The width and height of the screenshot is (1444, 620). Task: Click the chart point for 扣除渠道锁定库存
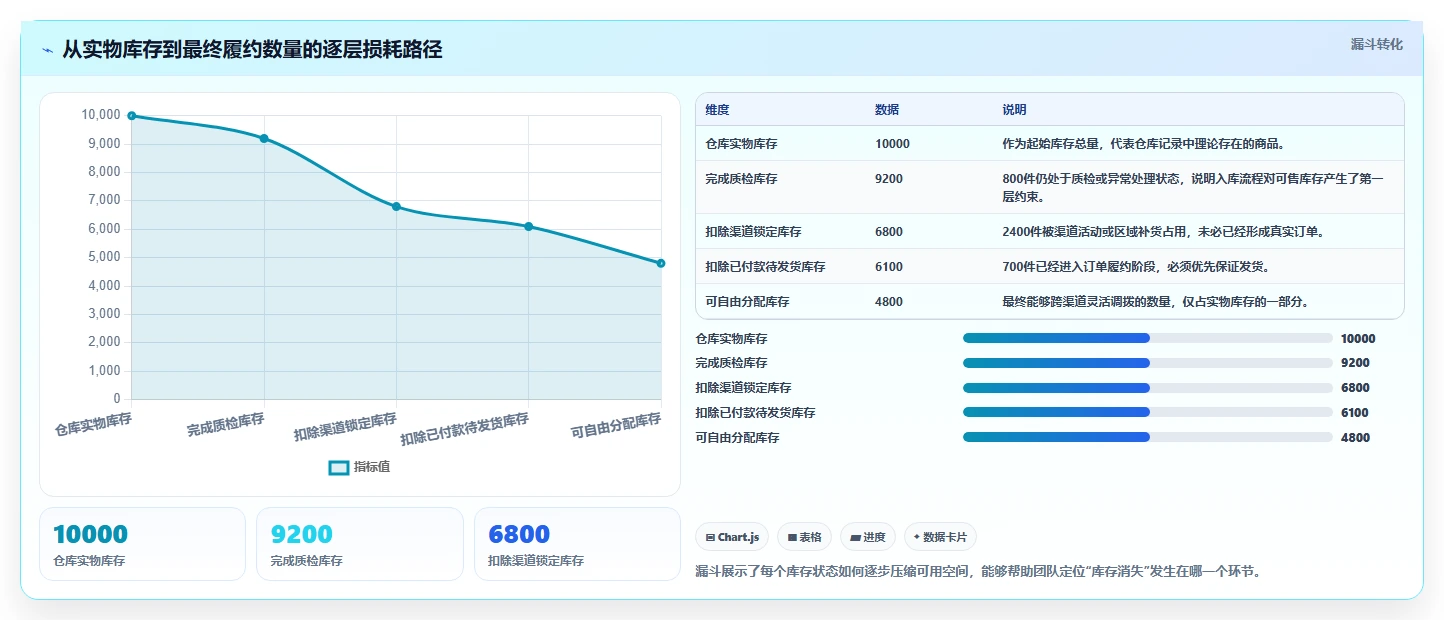point(396,206)
